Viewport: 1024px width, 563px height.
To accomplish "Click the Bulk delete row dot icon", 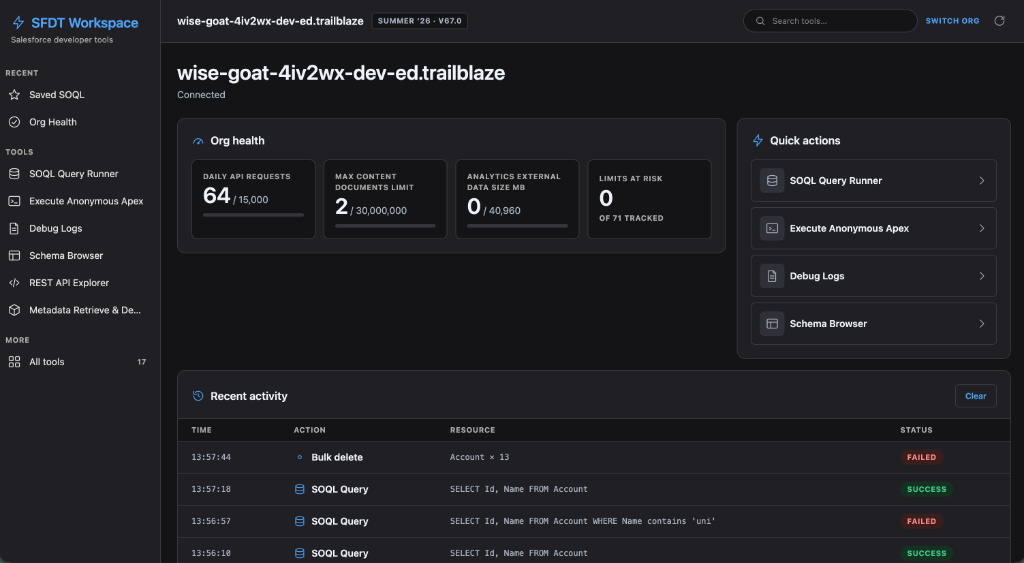I will [x=300, y=457].
